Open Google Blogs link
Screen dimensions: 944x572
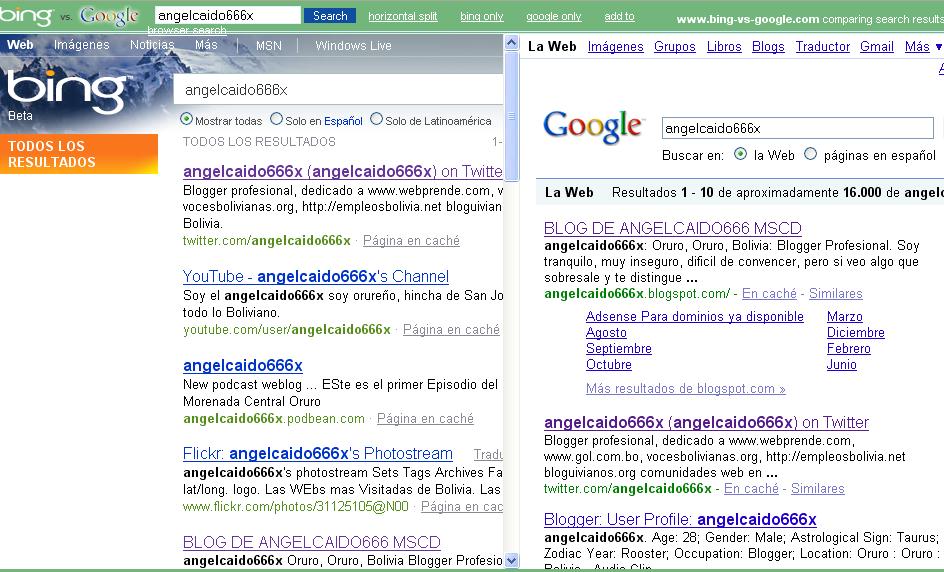pos(768,46)
